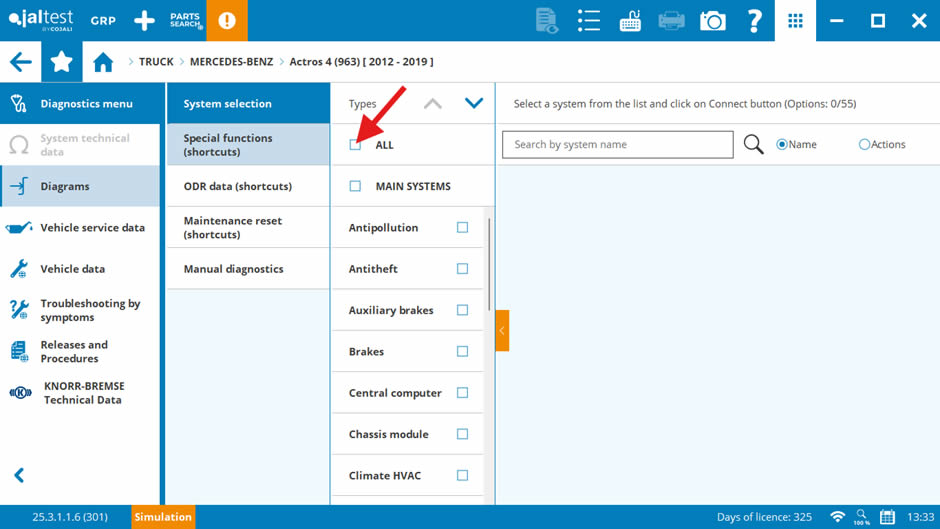Check the Auxiliary brakes checkbox

tap(462, 310)
